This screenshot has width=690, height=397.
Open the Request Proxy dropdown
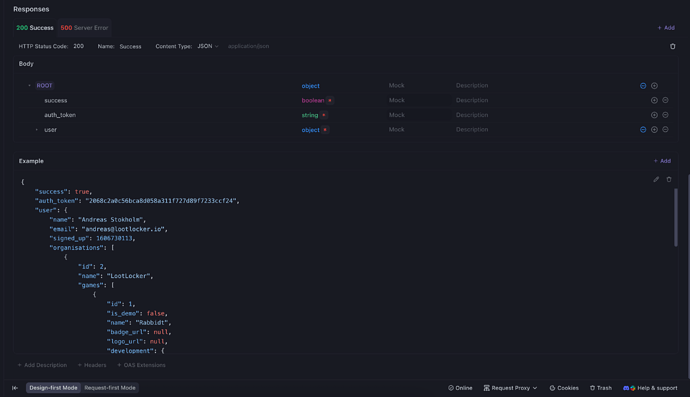(510, 388)
